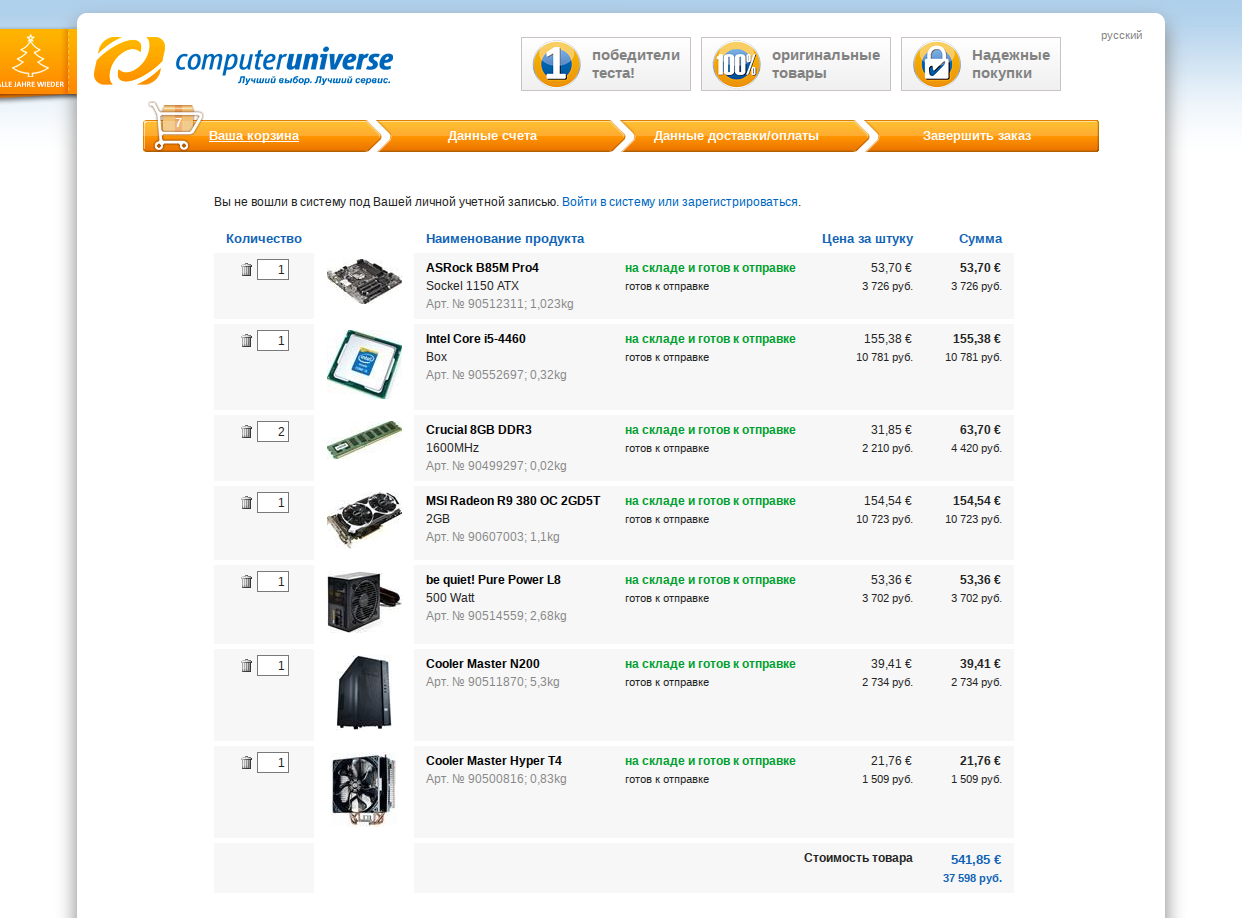Click the 100% original goods badge icon
Screen dimensions: 1242x918
[736, 64]
